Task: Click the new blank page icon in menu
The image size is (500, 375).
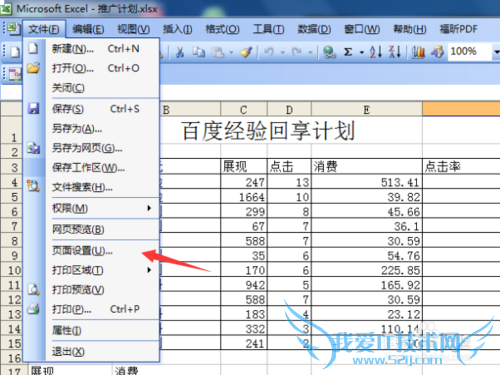Action: tap(33, 49)
